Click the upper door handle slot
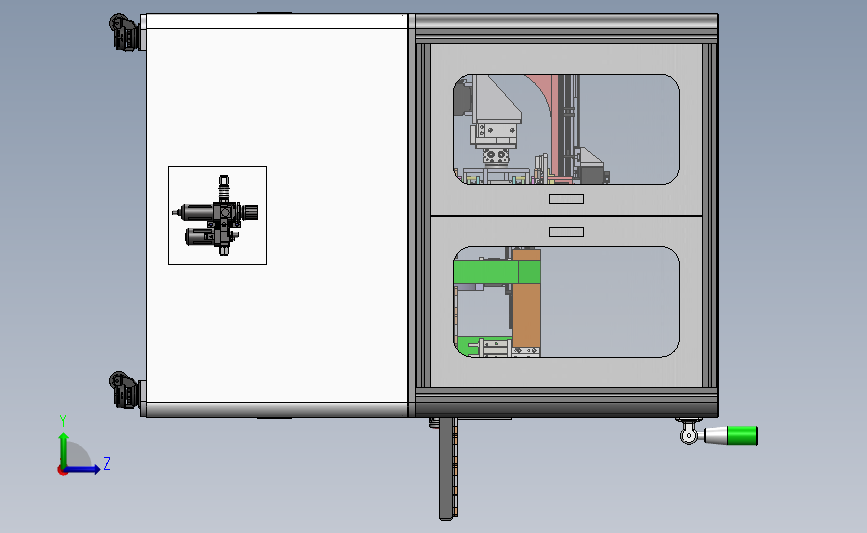 [566, 199]
